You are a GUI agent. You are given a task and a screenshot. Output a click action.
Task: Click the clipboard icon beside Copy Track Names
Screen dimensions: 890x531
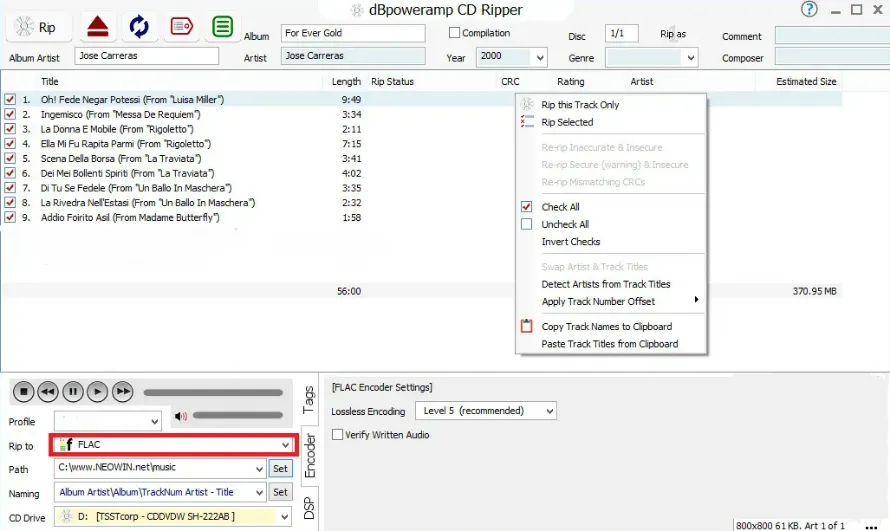(x=527, y=326)
